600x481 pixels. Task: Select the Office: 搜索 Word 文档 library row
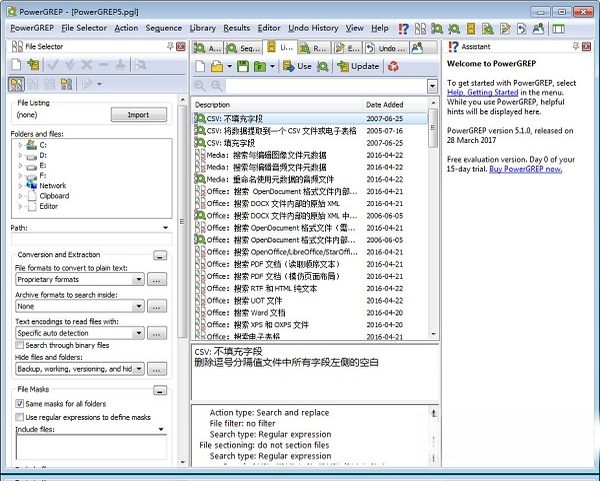coord(309,313)
